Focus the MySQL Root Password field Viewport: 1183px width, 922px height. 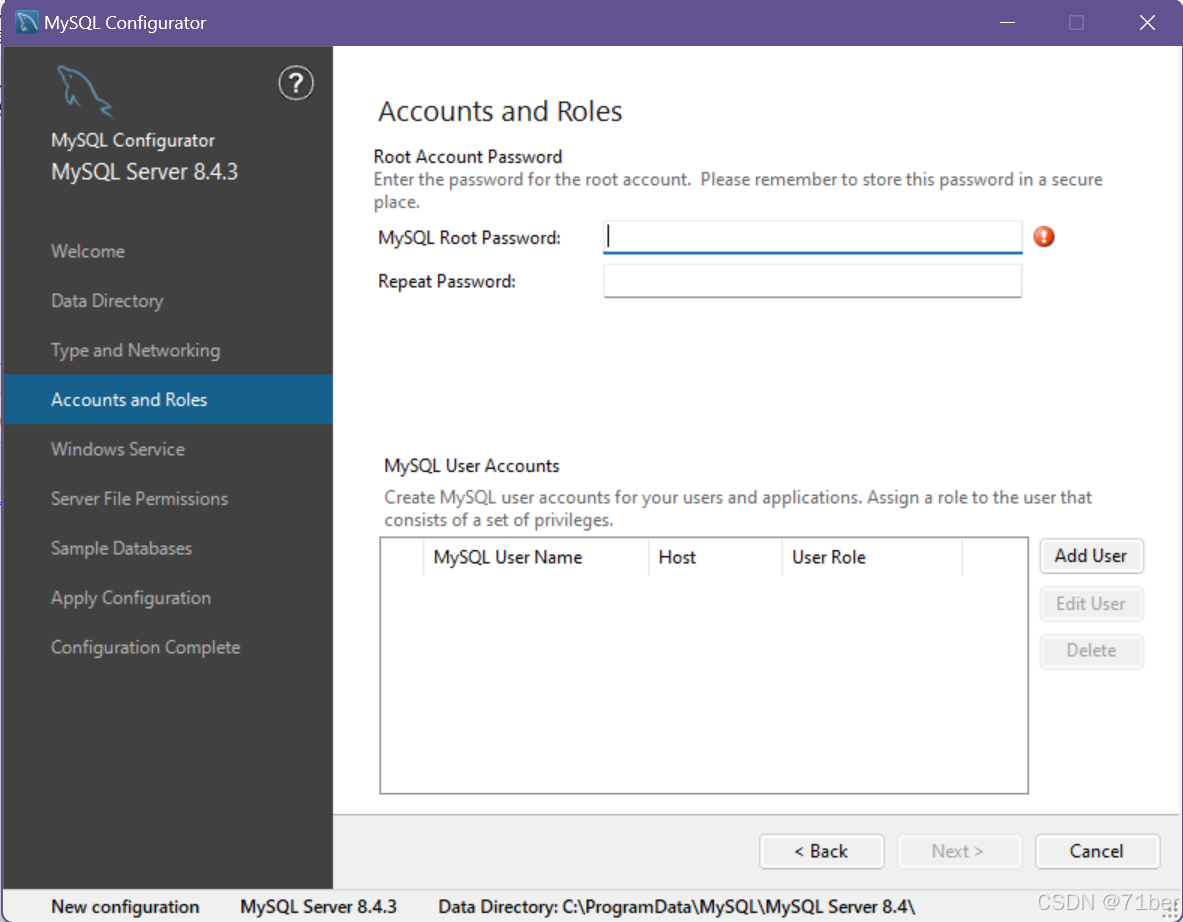(x=813, y=237)
